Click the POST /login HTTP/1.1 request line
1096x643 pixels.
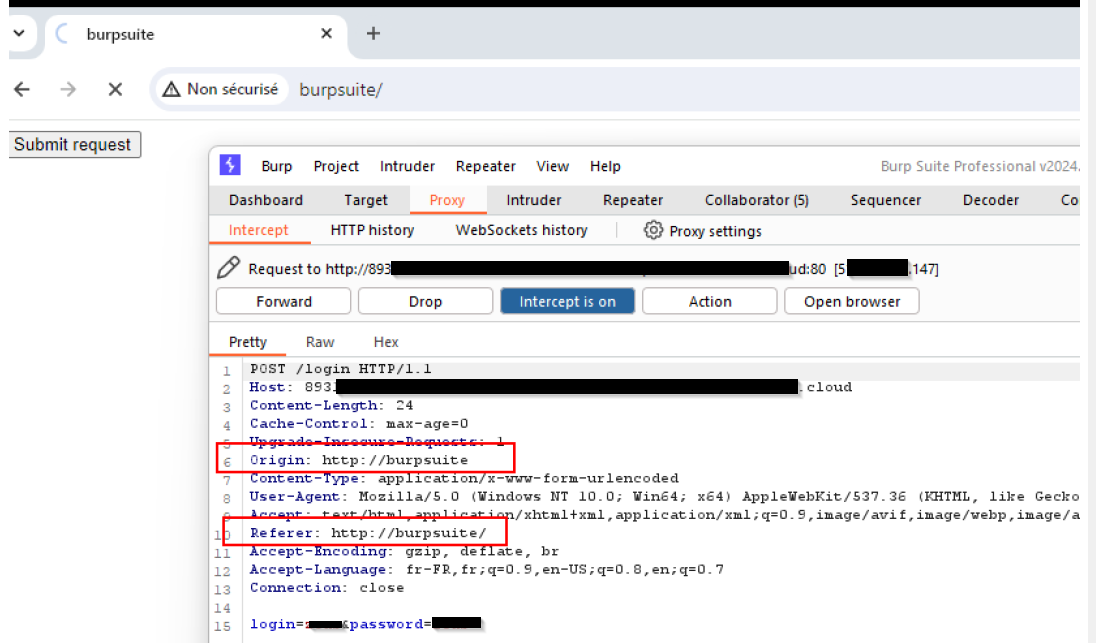click(341, 368)
